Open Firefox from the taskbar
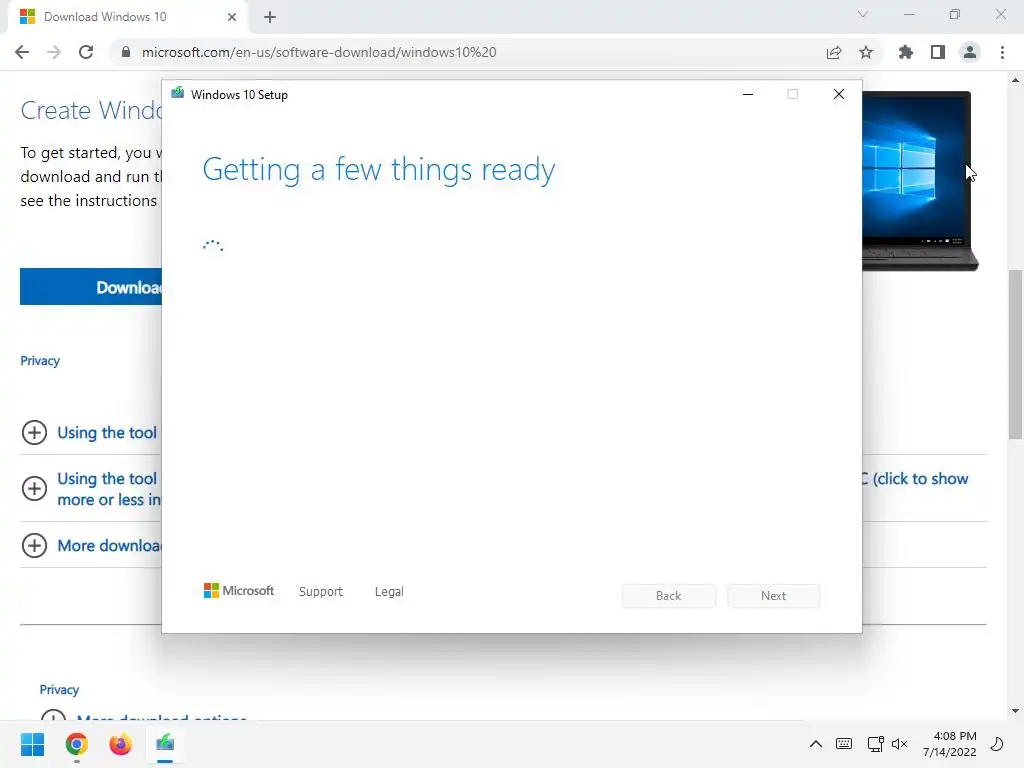 coord(121,744)
